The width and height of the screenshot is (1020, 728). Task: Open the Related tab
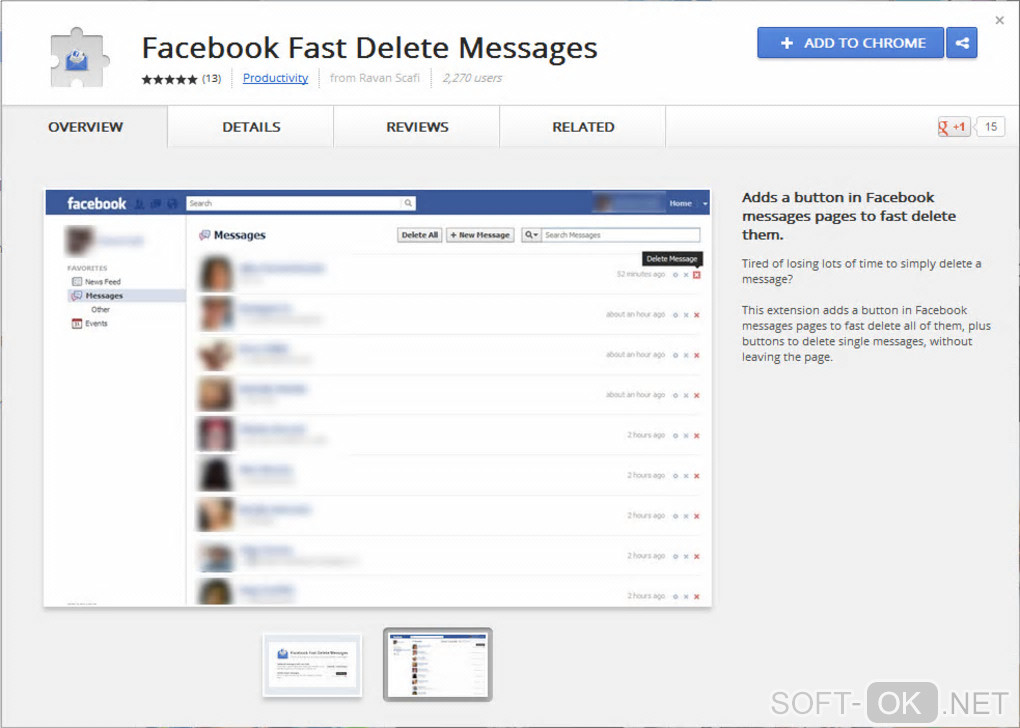coord(583,127)
